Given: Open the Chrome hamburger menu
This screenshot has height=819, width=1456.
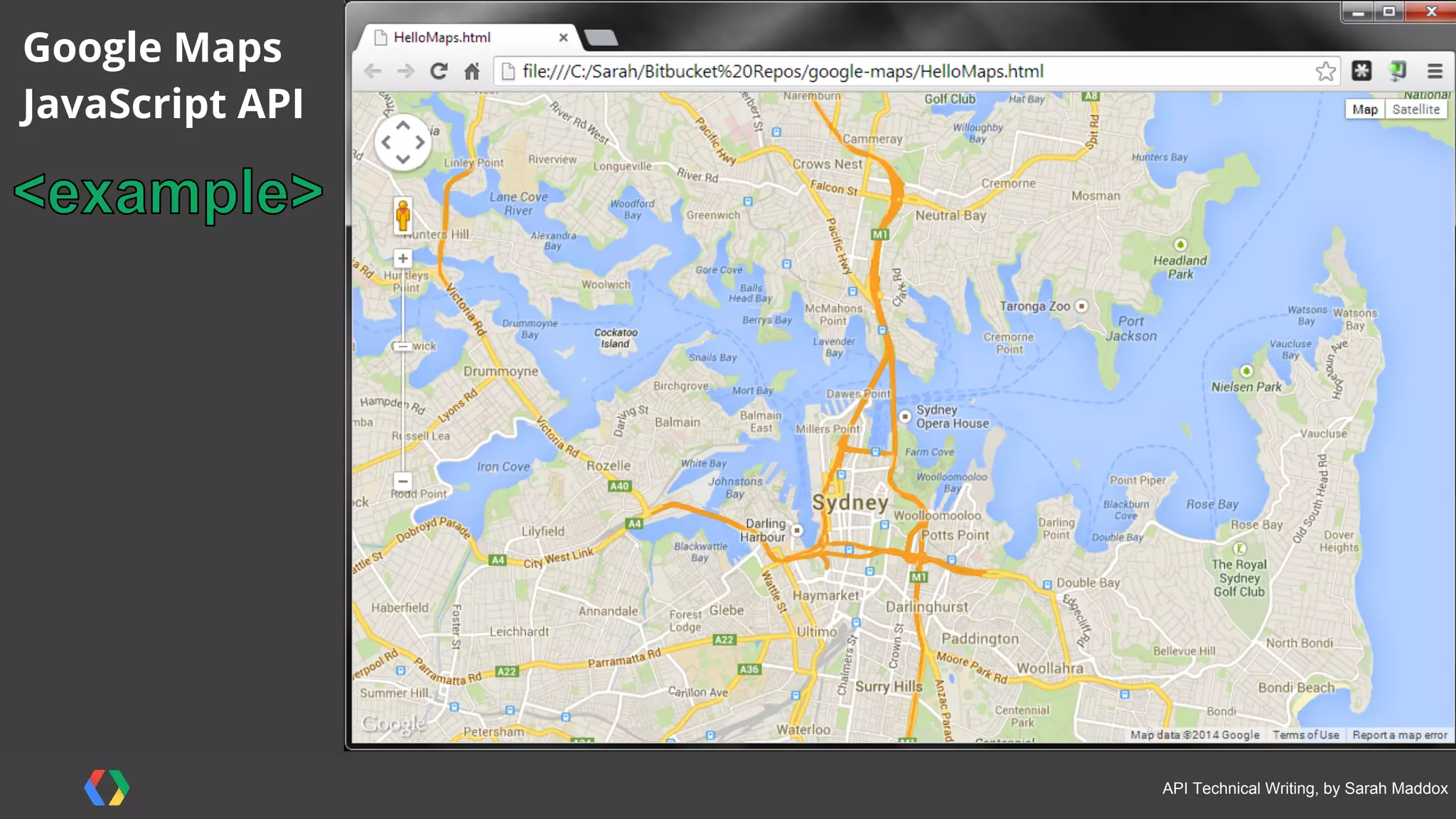Looking at the screenshot, I should 1435,71.
